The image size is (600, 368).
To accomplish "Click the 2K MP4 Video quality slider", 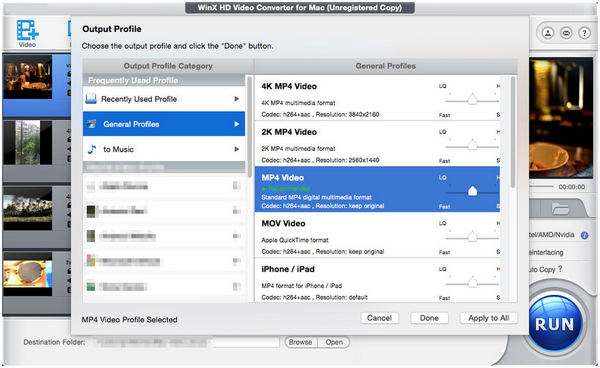I will click(x=473, y=145).
